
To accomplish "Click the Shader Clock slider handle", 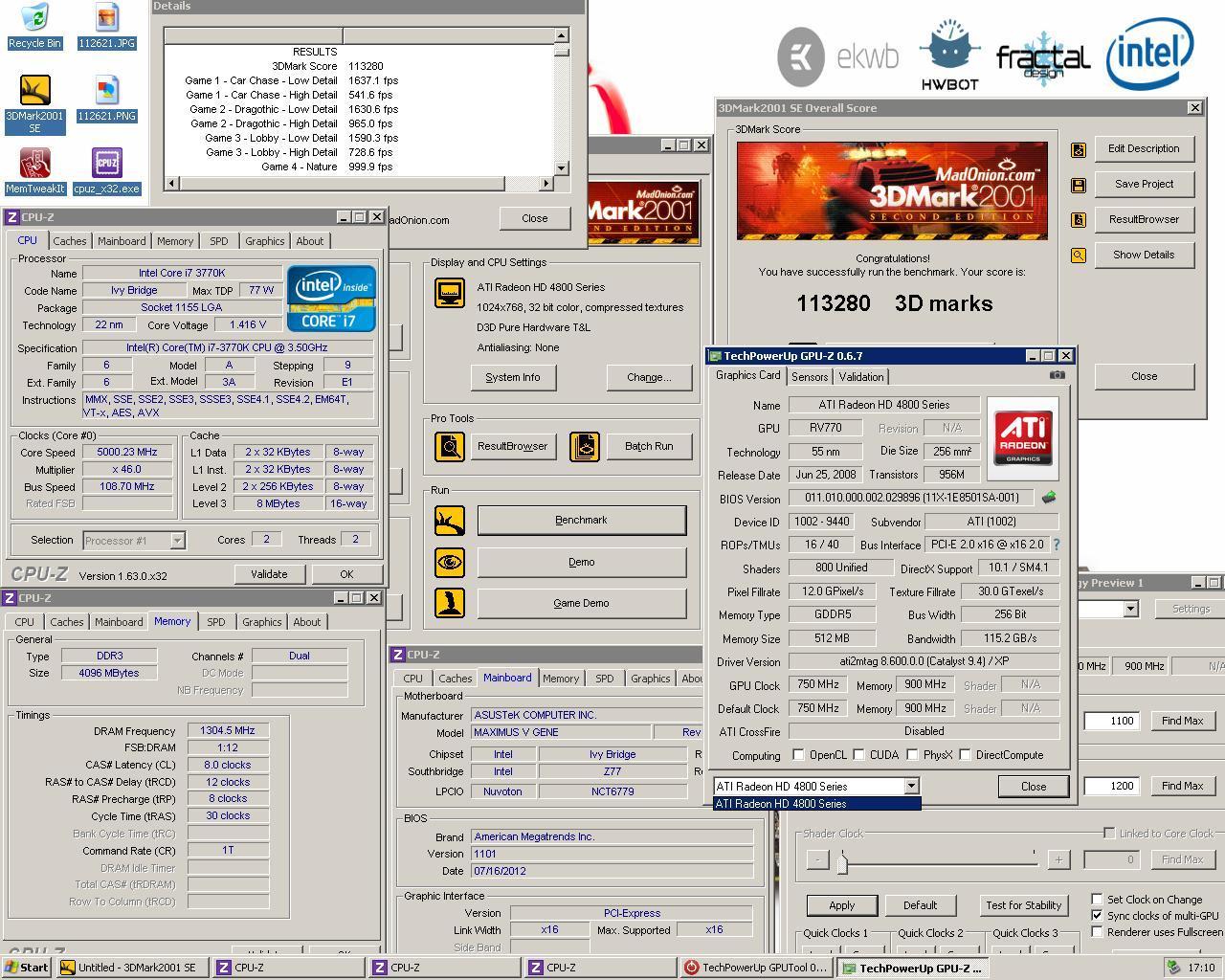I will coord(842,864).
